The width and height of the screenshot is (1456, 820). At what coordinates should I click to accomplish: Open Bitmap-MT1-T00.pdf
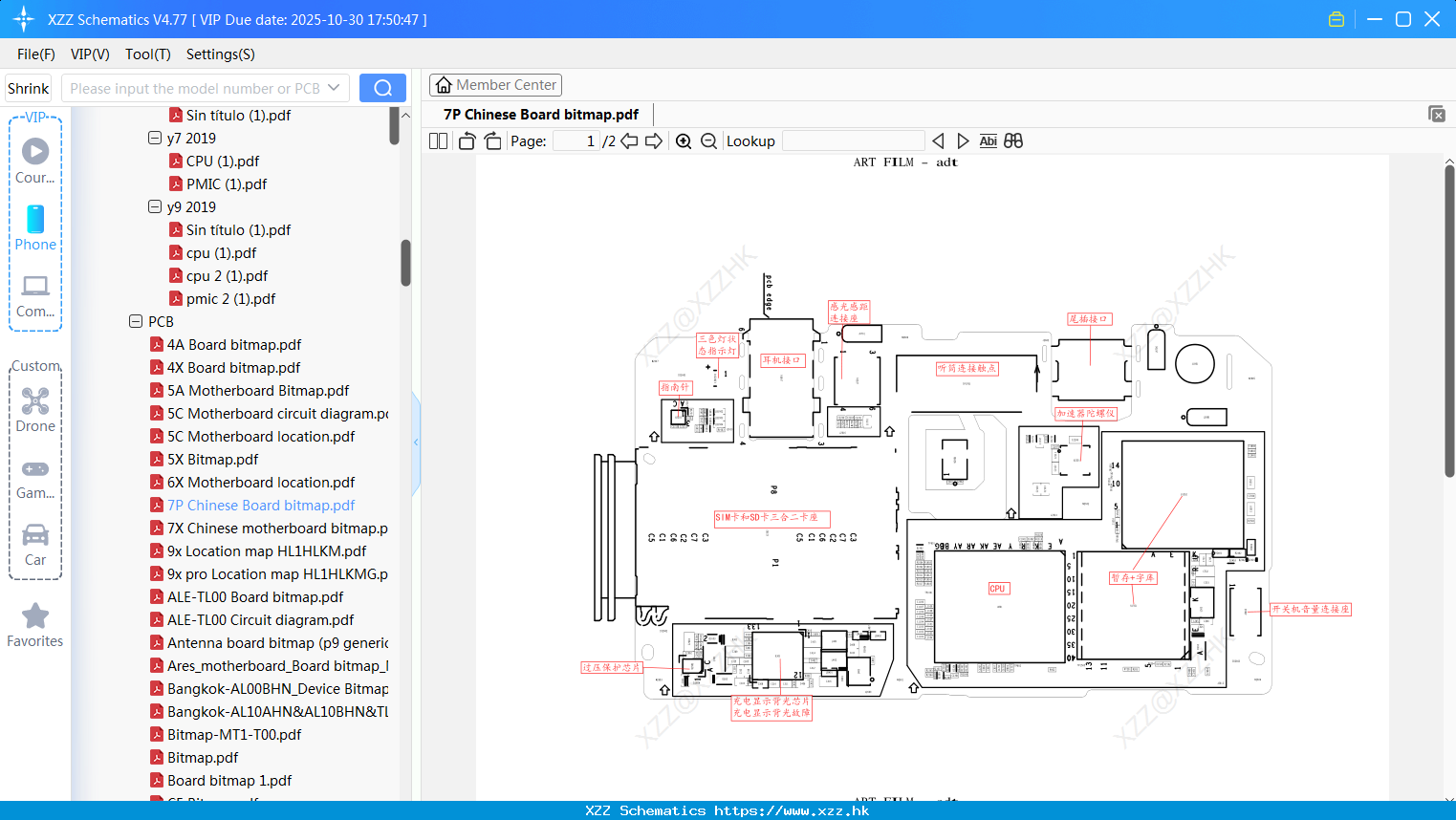pyautogui.click(x=234, y=734)
